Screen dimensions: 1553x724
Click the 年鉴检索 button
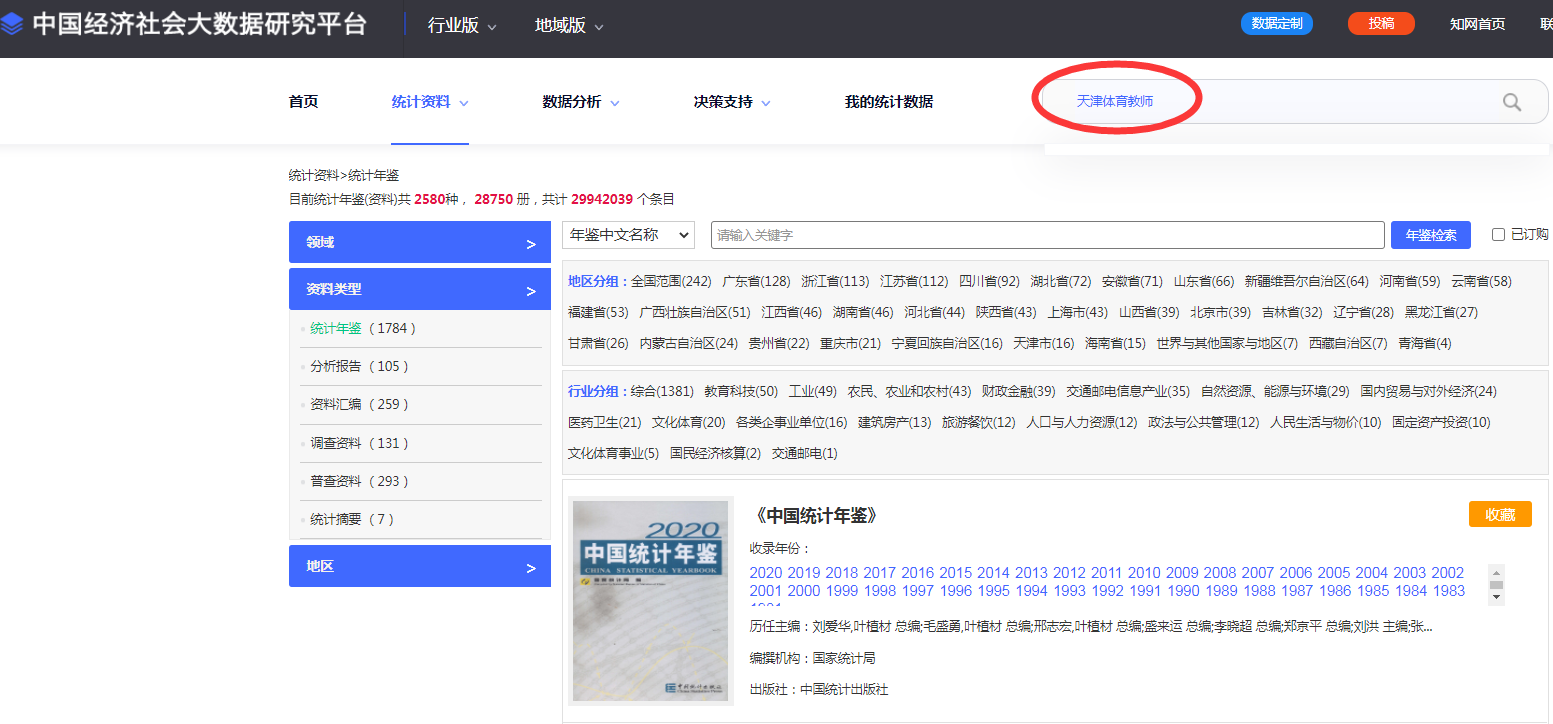1430,235
